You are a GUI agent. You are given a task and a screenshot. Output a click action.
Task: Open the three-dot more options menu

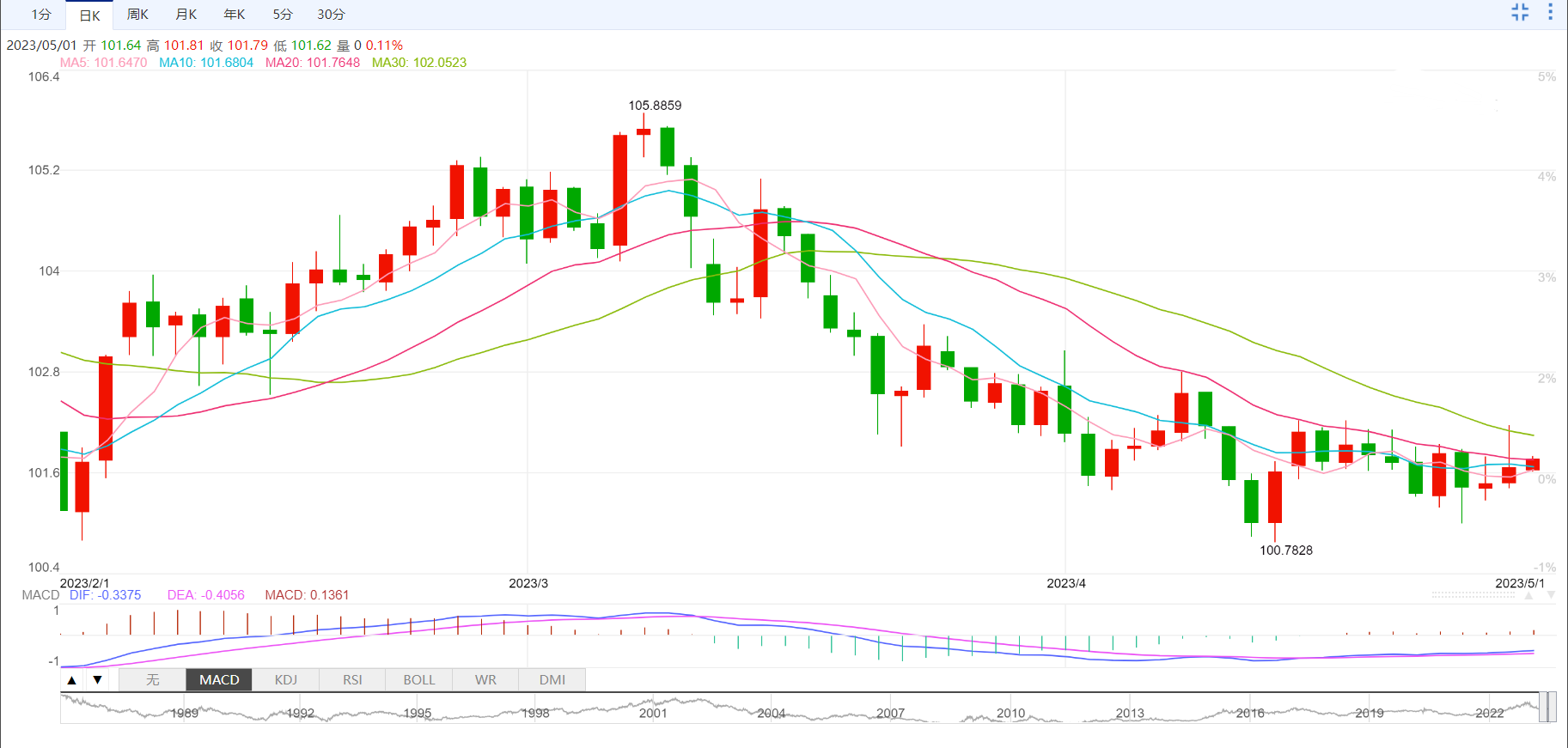click(1550, 12)
